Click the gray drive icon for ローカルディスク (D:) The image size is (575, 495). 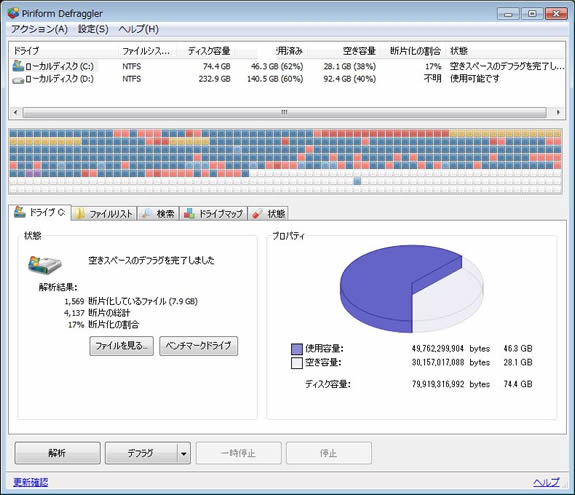(18, 80)
